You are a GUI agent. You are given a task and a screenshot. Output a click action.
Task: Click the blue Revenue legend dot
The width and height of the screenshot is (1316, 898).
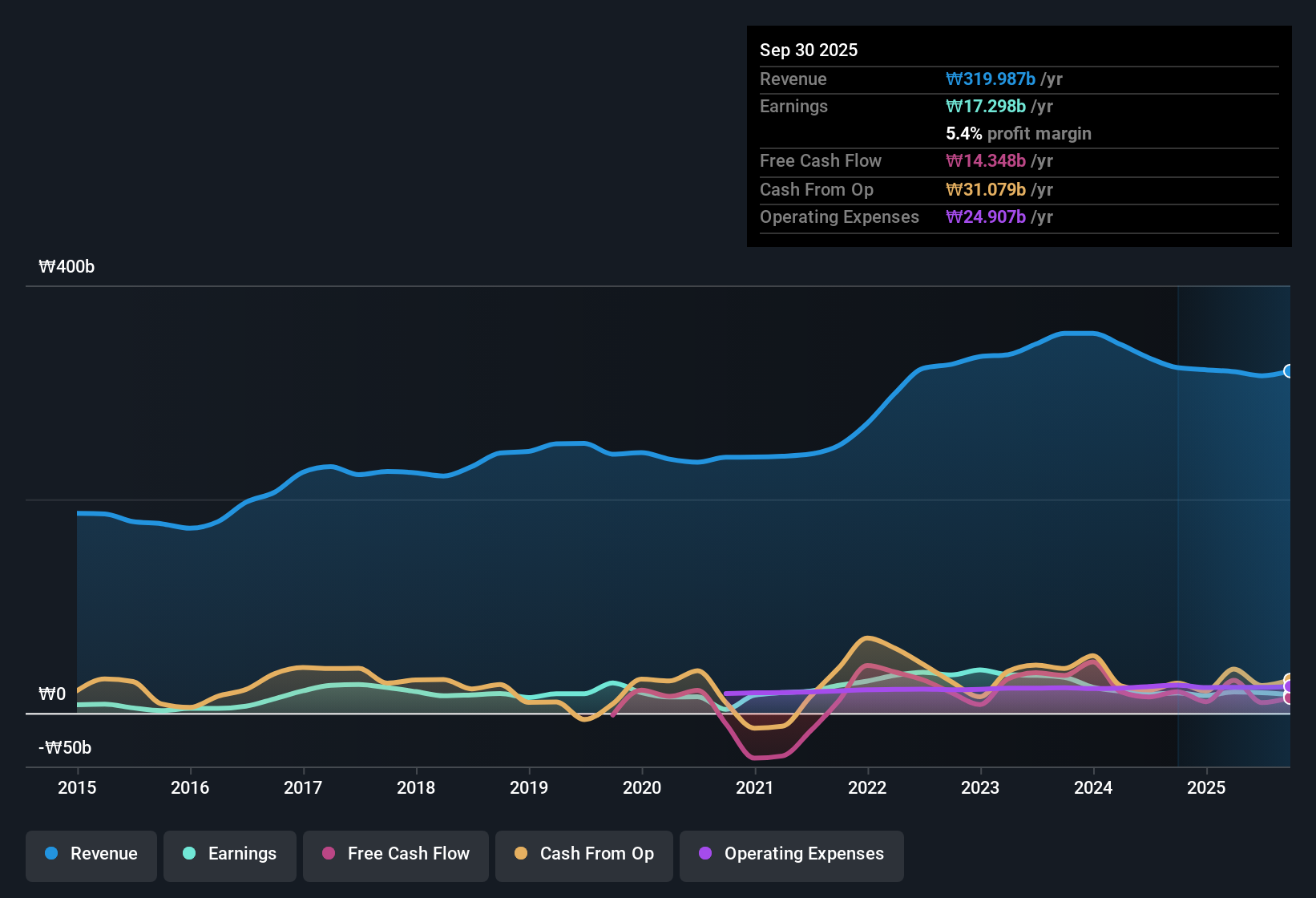pyautogui.click(x=50, y=854)
